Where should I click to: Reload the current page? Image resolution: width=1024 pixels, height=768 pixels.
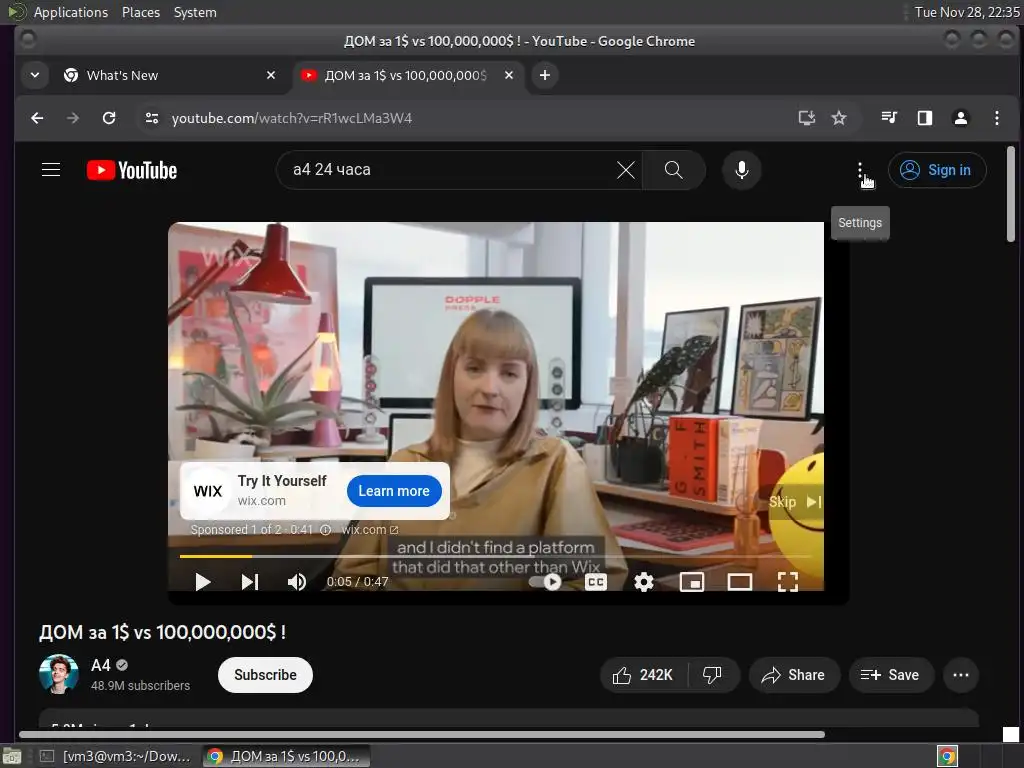[109, 118]
